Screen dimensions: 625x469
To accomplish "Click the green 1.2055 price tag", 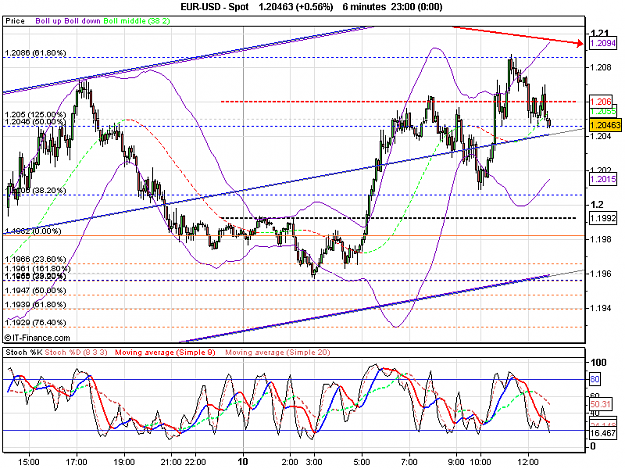I will click(603, 112).
